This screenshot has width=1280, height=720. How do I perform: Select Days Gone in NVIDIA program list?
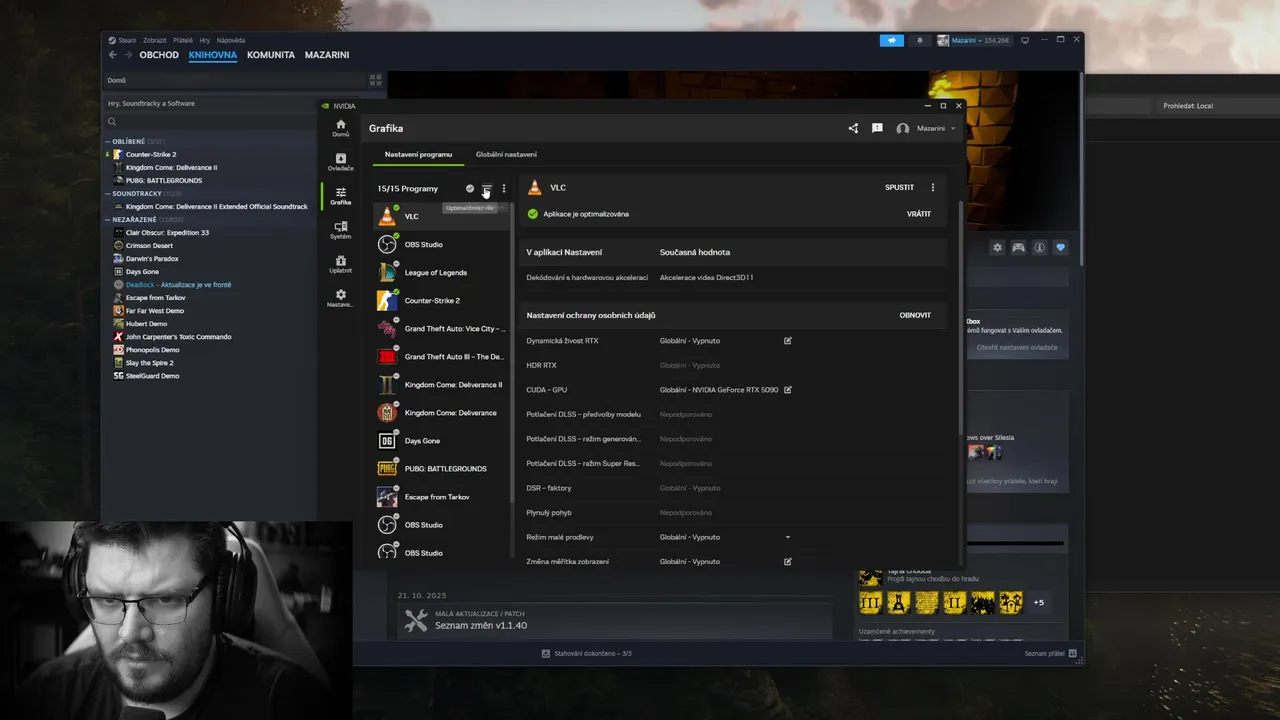(442, 440)
